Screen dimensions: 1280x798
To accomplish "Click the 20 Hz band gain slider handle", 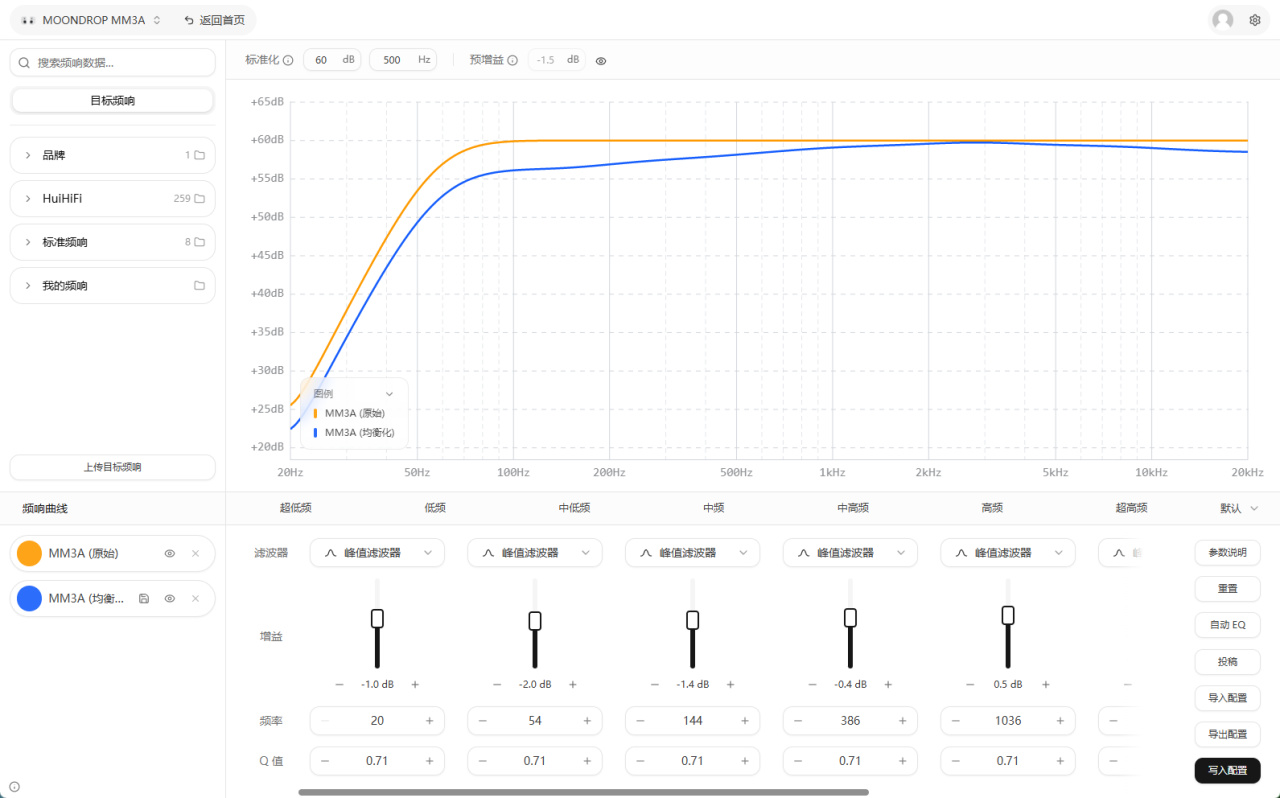I will [x=377, y=619].
